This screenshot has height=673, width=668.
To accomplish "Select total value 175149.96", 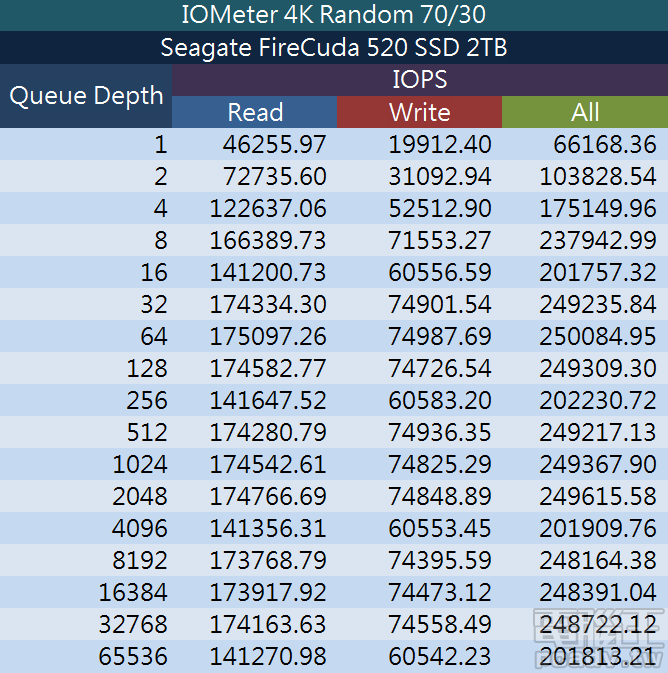I will 598,208.
